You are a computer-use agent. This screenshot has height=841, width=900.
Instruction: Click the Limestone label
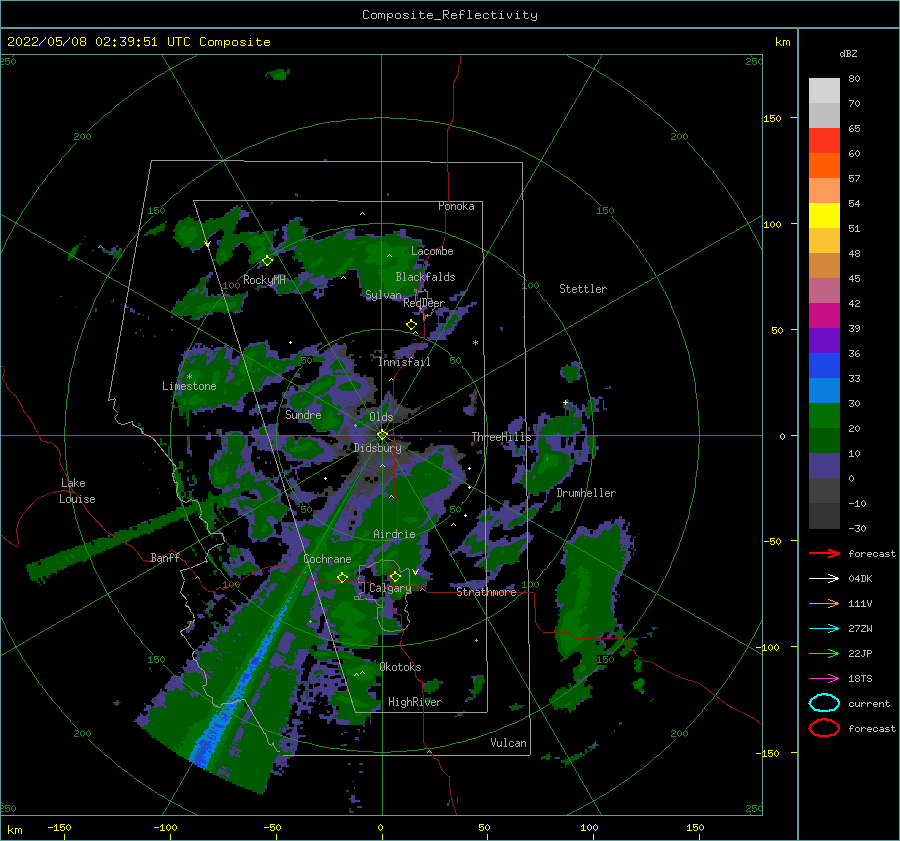tap(189, 386)
